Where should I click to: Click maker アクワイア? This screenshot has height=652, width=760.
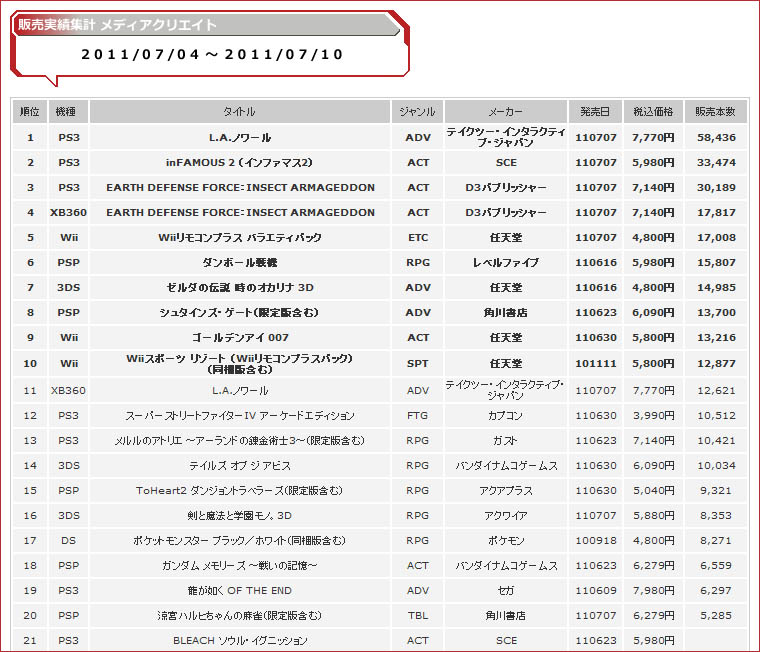coord(506,516)
